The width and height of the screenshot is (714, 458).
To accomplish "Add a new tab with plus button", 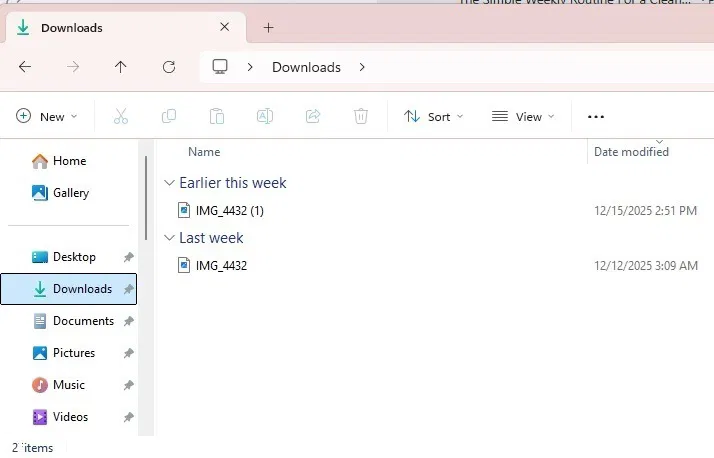I will pos(269,28).
